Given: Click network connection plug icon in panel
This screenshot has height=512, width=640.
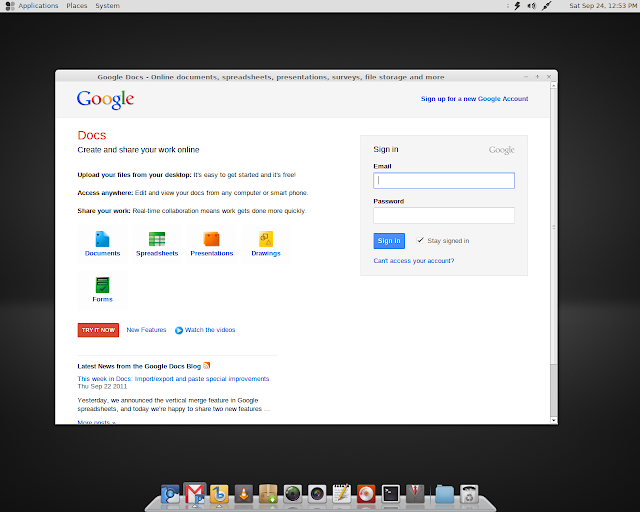Looking at the screenshot, I should 547,6.
